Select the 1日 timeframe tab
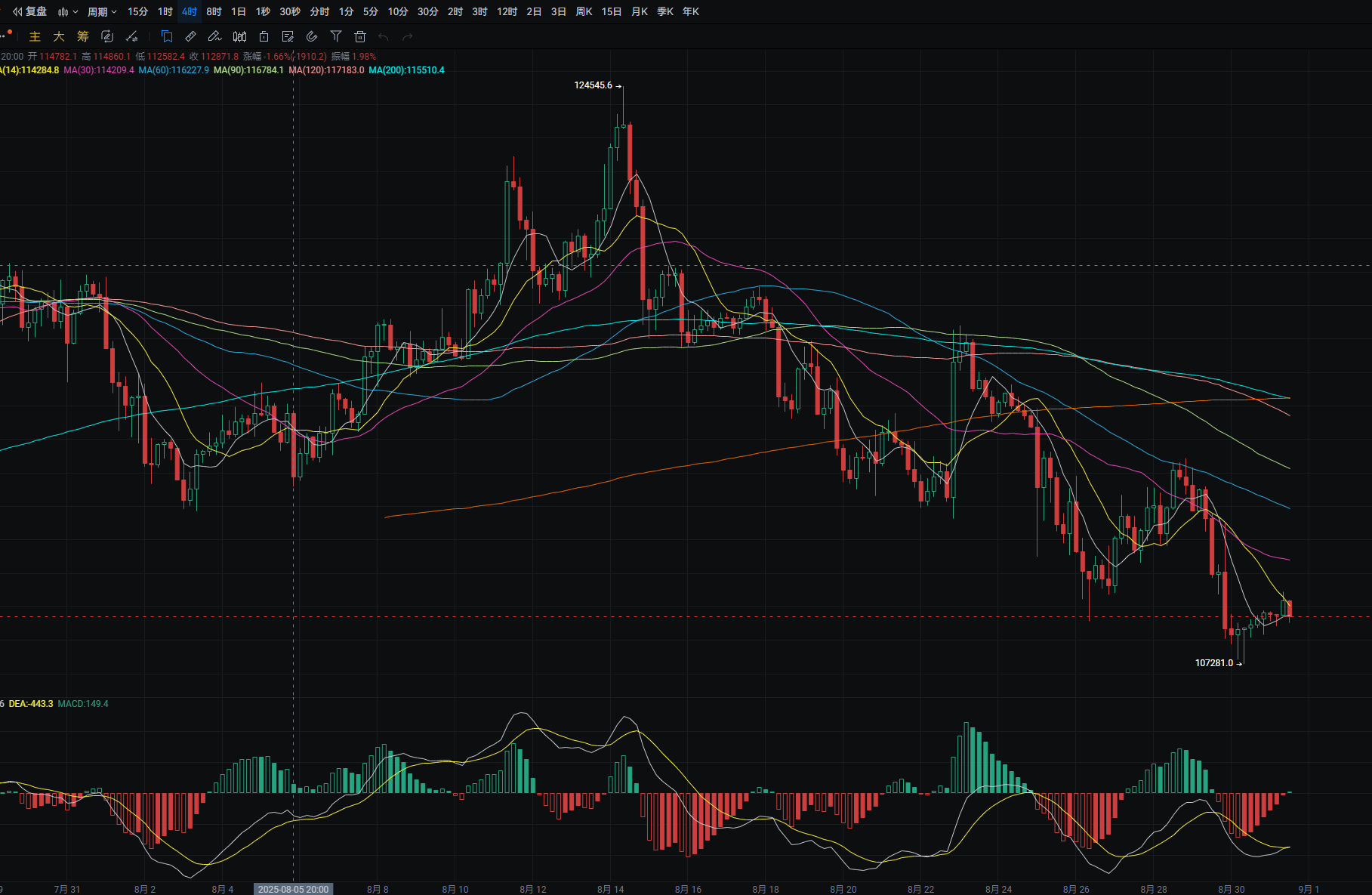Viewport: 1372px width, 895px height. [239, 11]
